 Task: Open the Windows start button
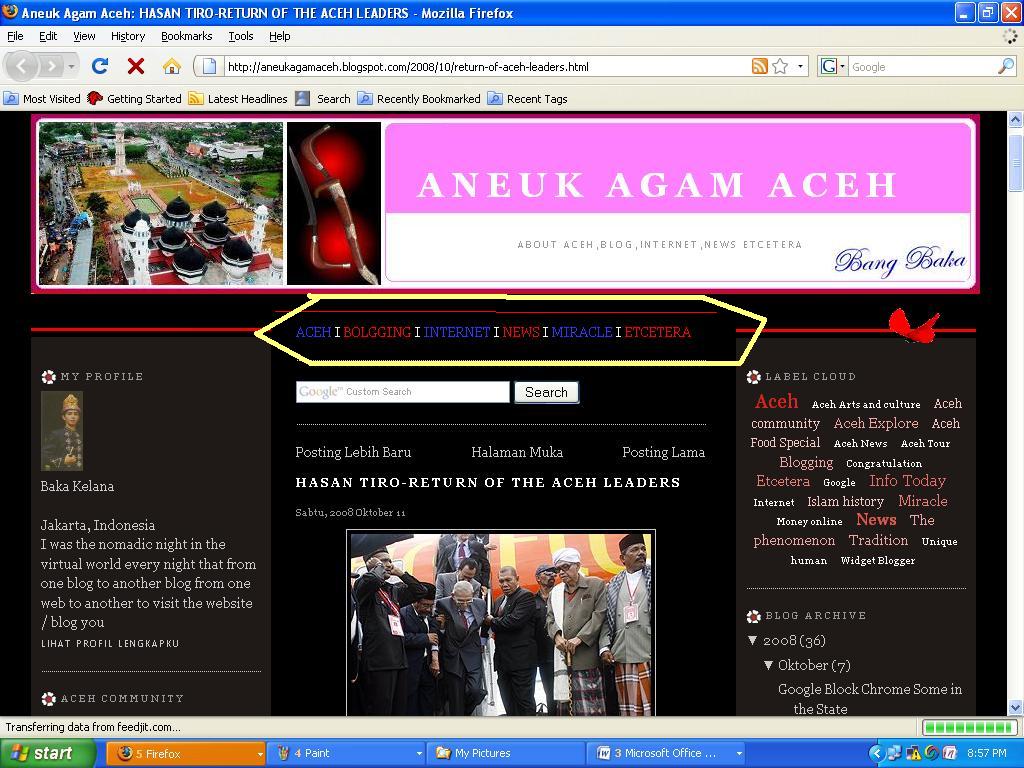[46, 754]
